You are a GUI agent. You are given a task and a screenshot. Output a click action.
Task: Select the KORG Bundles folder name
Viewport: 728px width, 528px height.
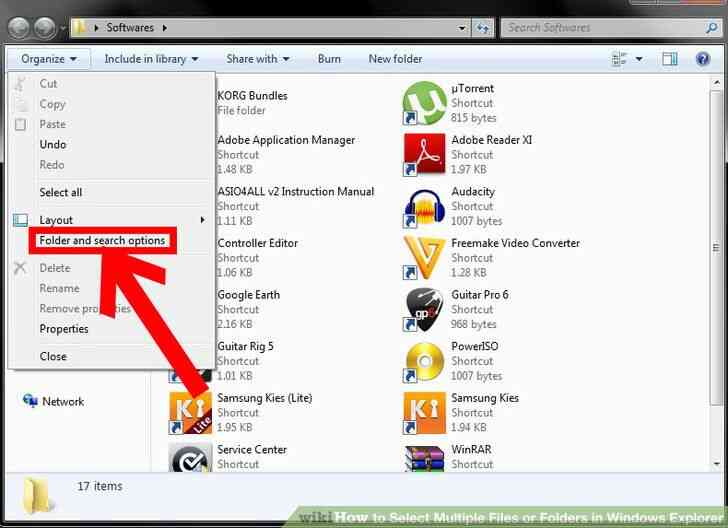click(x=253, y=96)
